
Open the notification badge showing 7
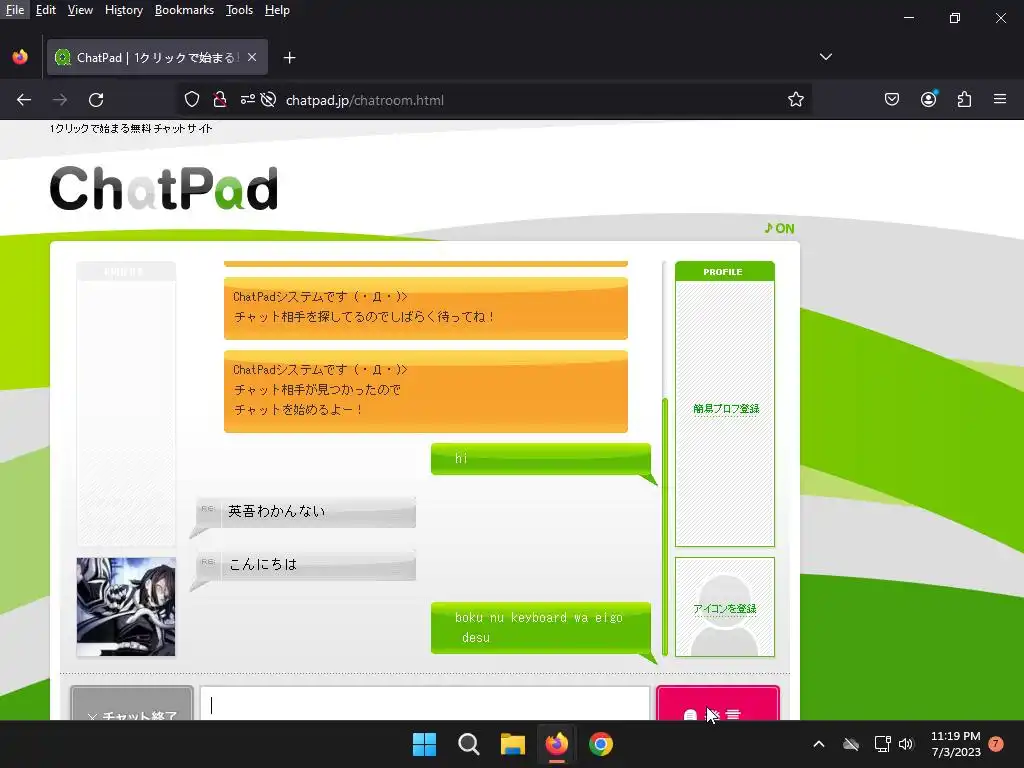(x=995, y=743)
